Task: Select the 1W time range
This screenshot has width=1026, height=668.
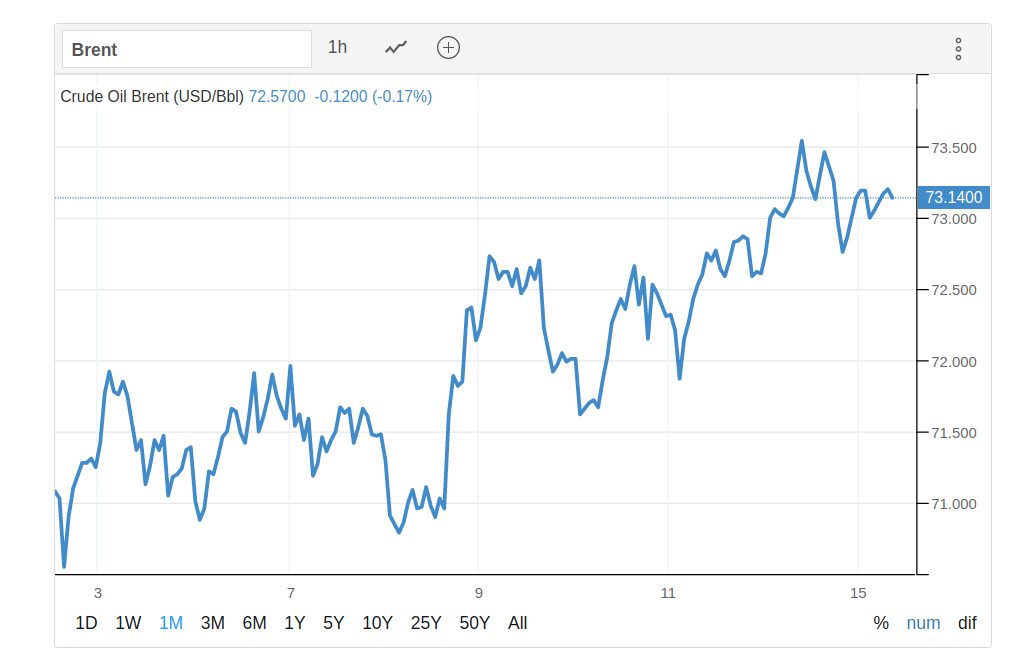Action: [128, 623]
